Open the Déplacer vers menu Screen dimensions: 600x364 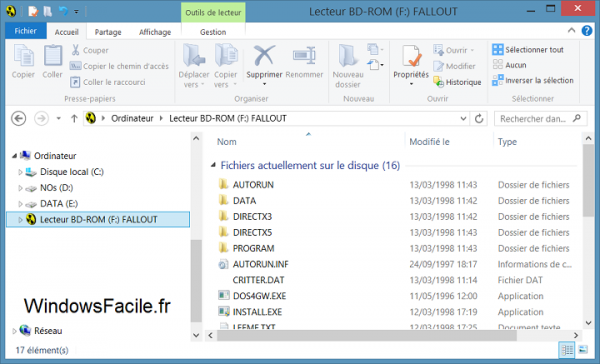click(x=194, y=66)
